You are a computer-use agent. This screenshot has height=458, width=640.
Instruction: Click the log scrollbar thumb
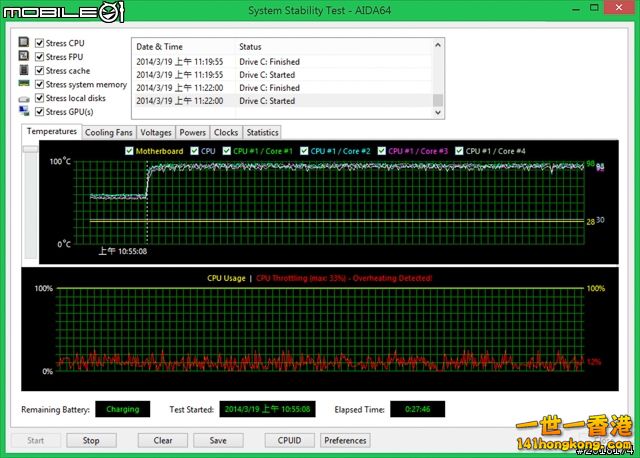pos(438,100)
